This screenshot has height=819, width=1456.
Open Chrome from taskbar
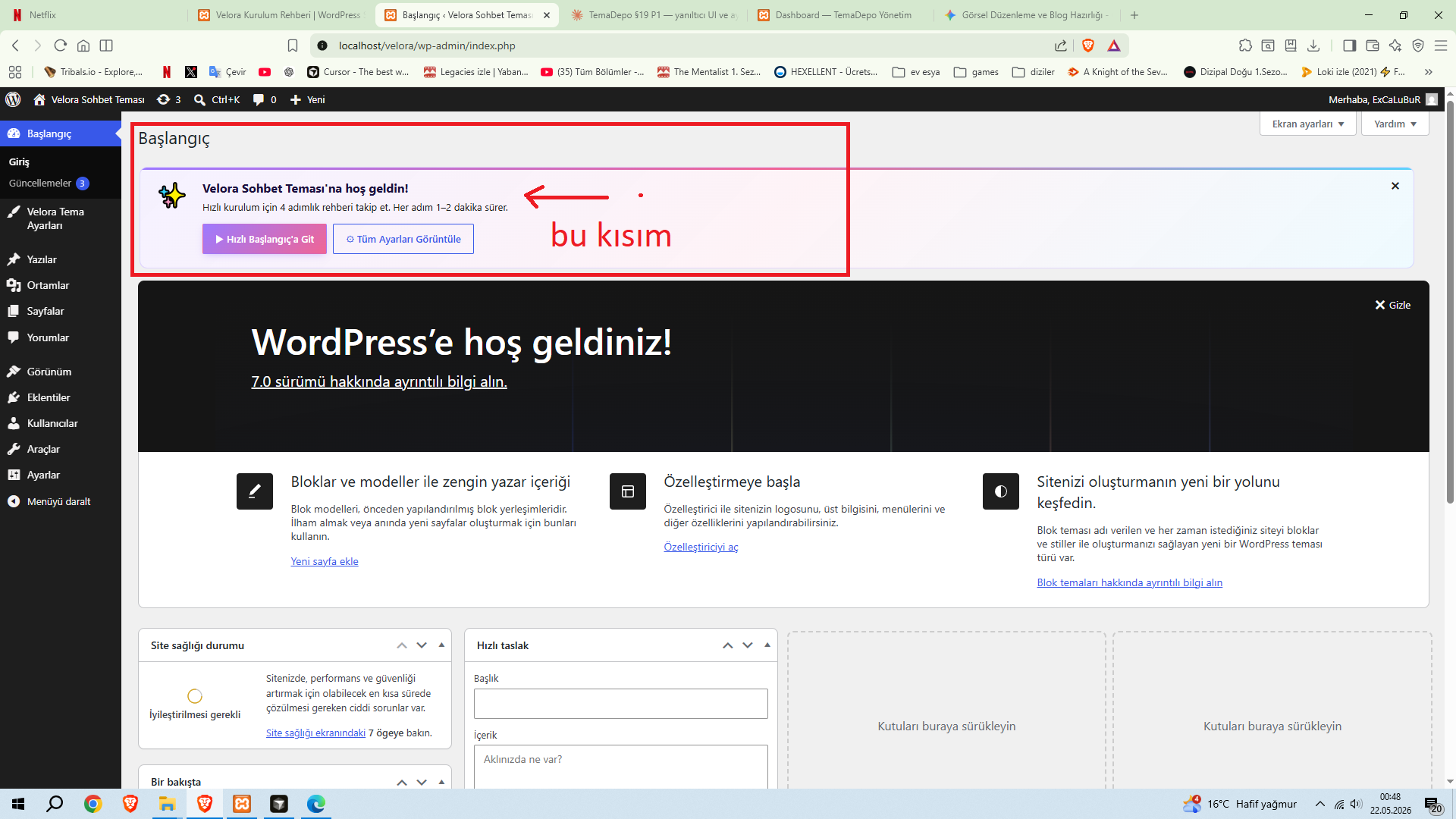(x=93, y=804)
